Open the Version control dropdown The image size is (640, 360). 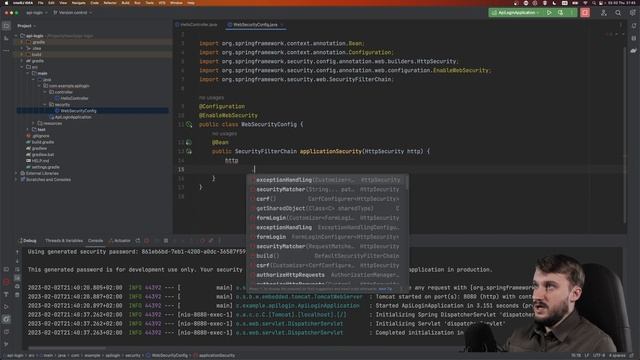pyautogui.click(x=73, y=13)
